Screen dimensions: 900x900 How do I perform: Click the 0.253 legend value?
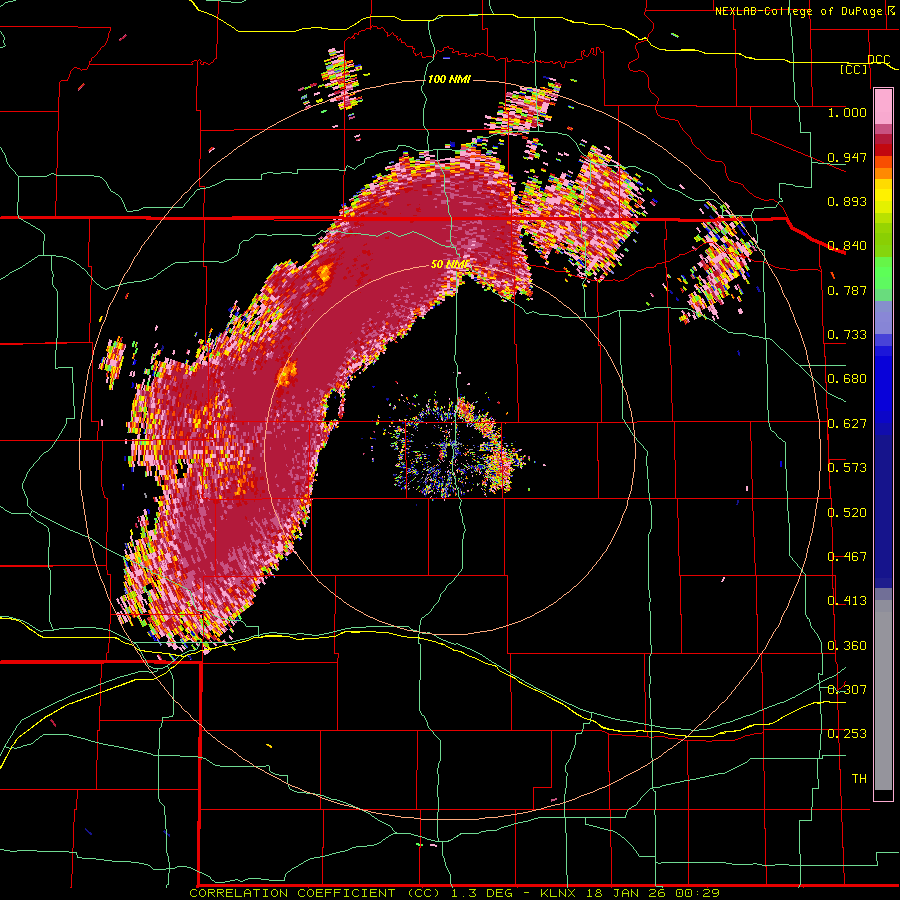point(847,734)
